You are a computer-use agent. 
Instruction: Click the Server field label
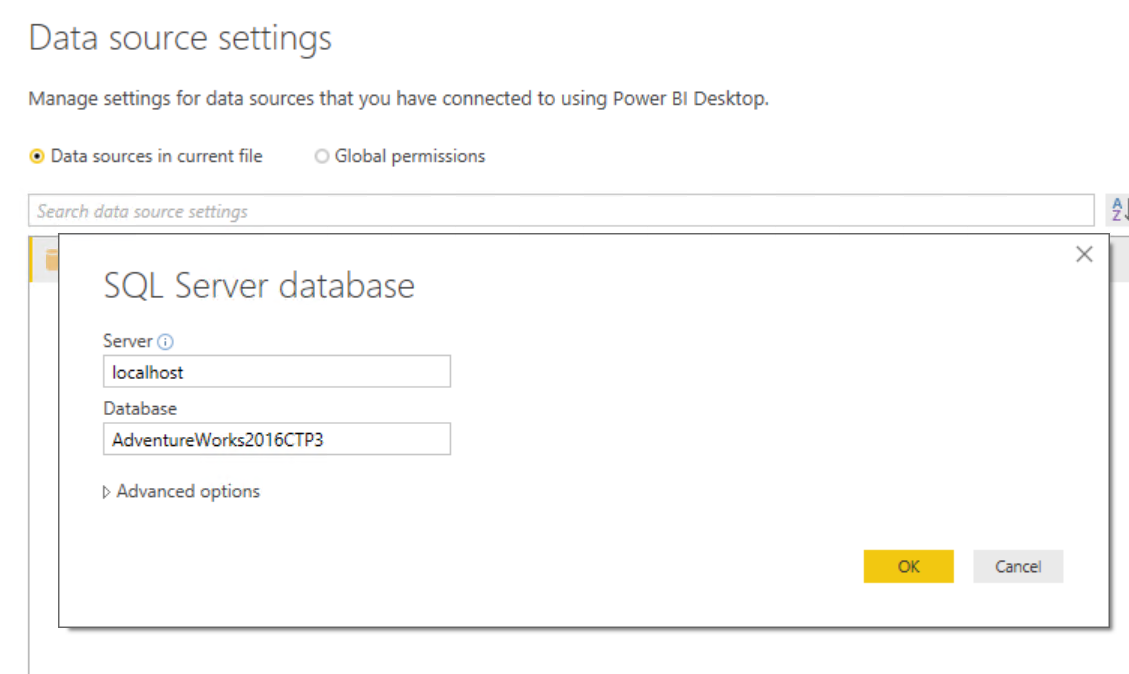(127, 341)
